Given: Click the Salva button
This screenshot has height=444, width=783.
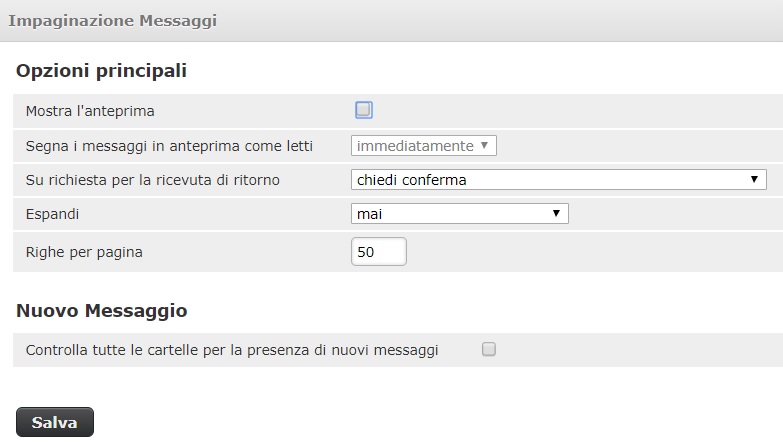Looking at the screenshot, I should pos(55,423).
